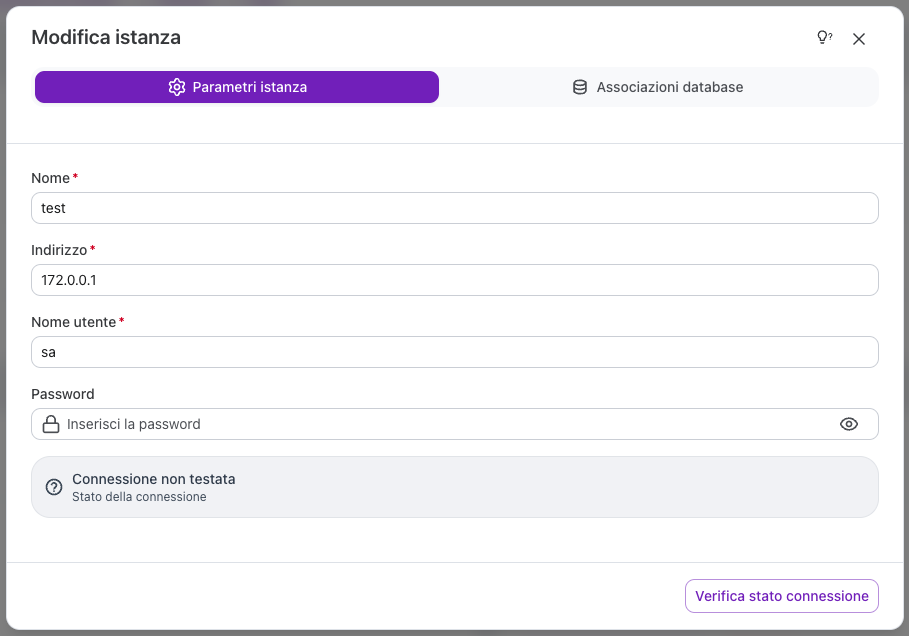Select the Nome utente field
This screenshot has width=909, height=636.
point(454,352)
